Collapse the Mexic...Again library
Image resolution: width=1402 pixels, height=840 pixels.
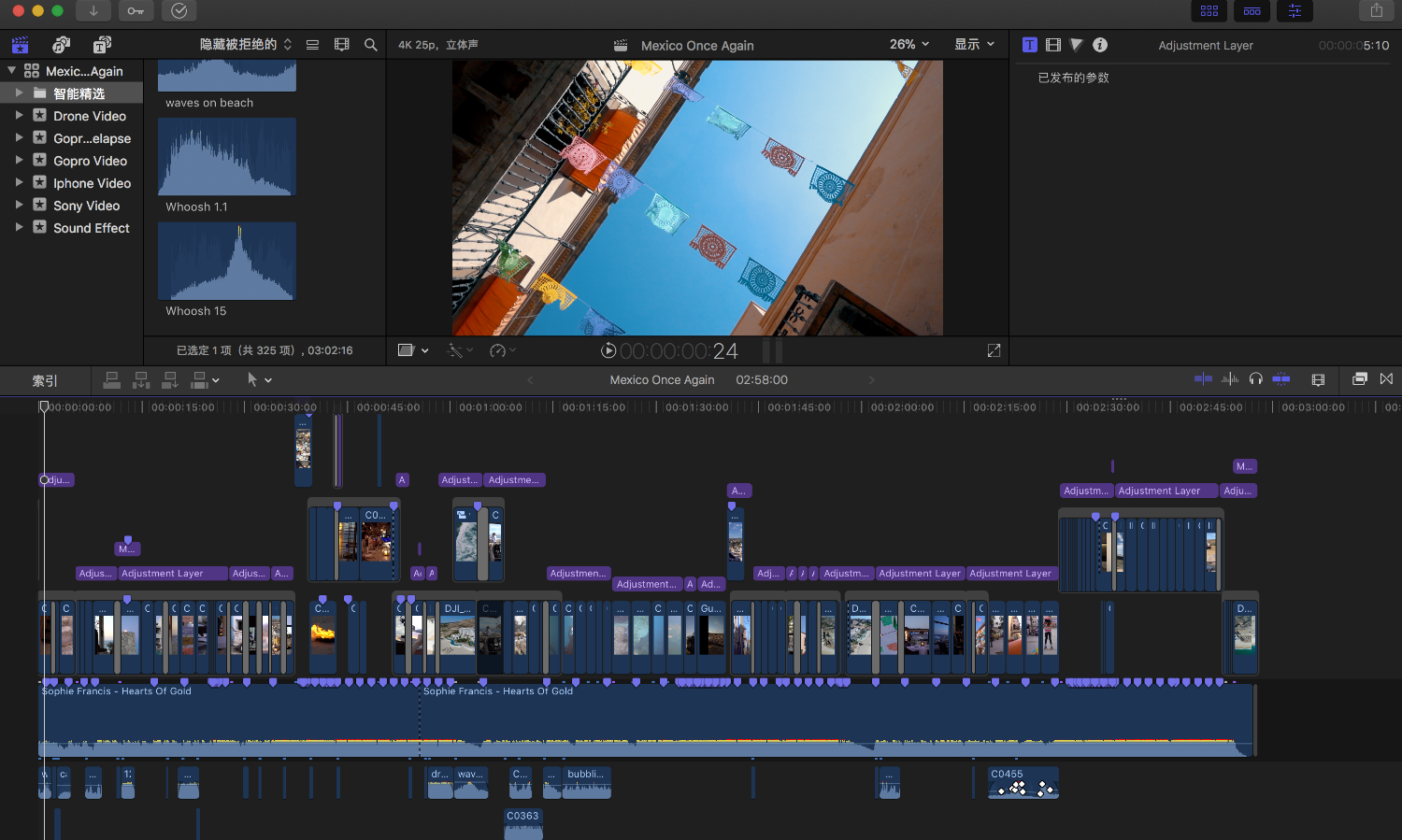coord(11,71)
